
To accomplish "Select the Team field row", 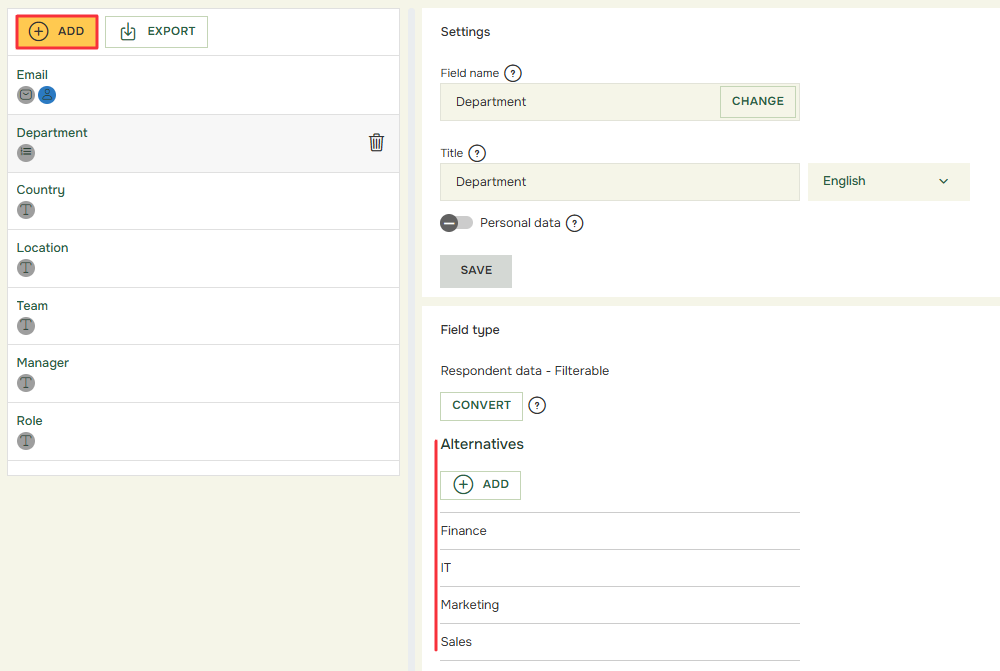I will 203,316.
